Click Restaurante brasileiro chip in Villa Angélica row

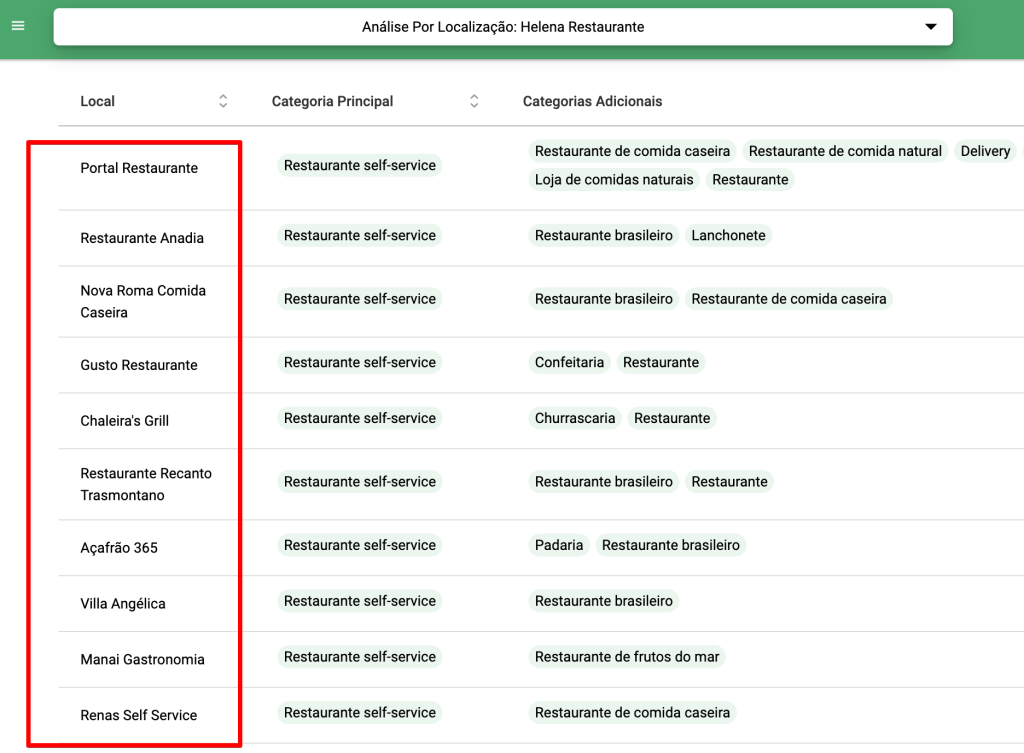(603, 601)
